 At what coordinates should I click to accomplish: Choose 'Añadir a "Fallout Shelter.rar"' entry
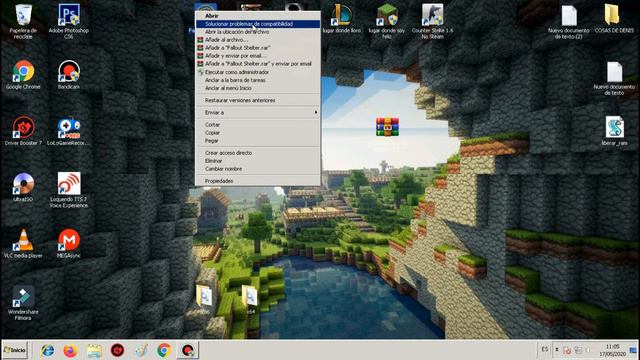pos(258,48)
